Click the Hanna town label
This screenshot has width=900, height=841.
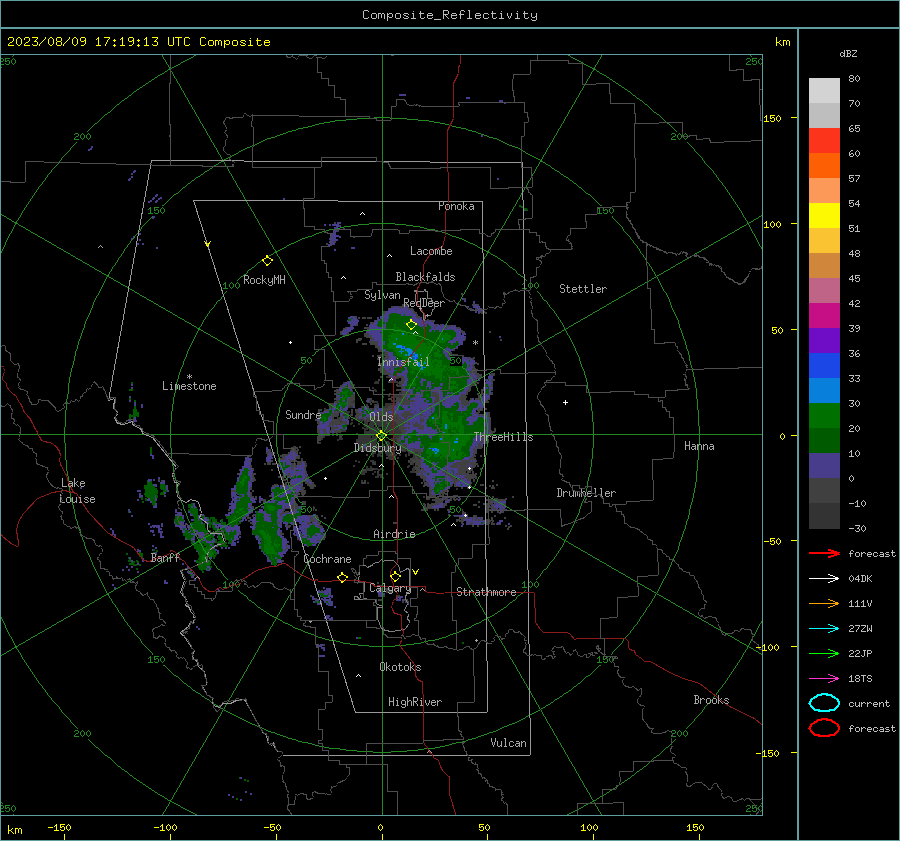click(x=699, y=446)
